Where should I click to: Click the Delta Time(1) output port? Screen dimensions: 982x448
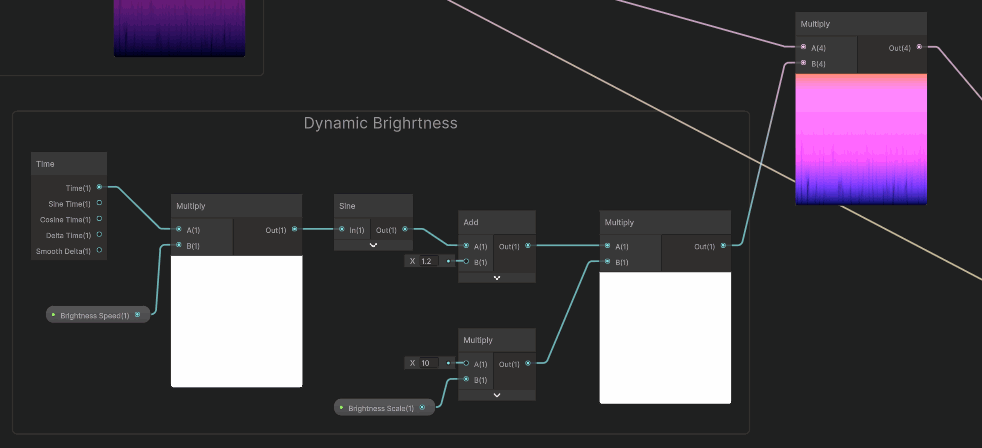(x=99, y=234)
